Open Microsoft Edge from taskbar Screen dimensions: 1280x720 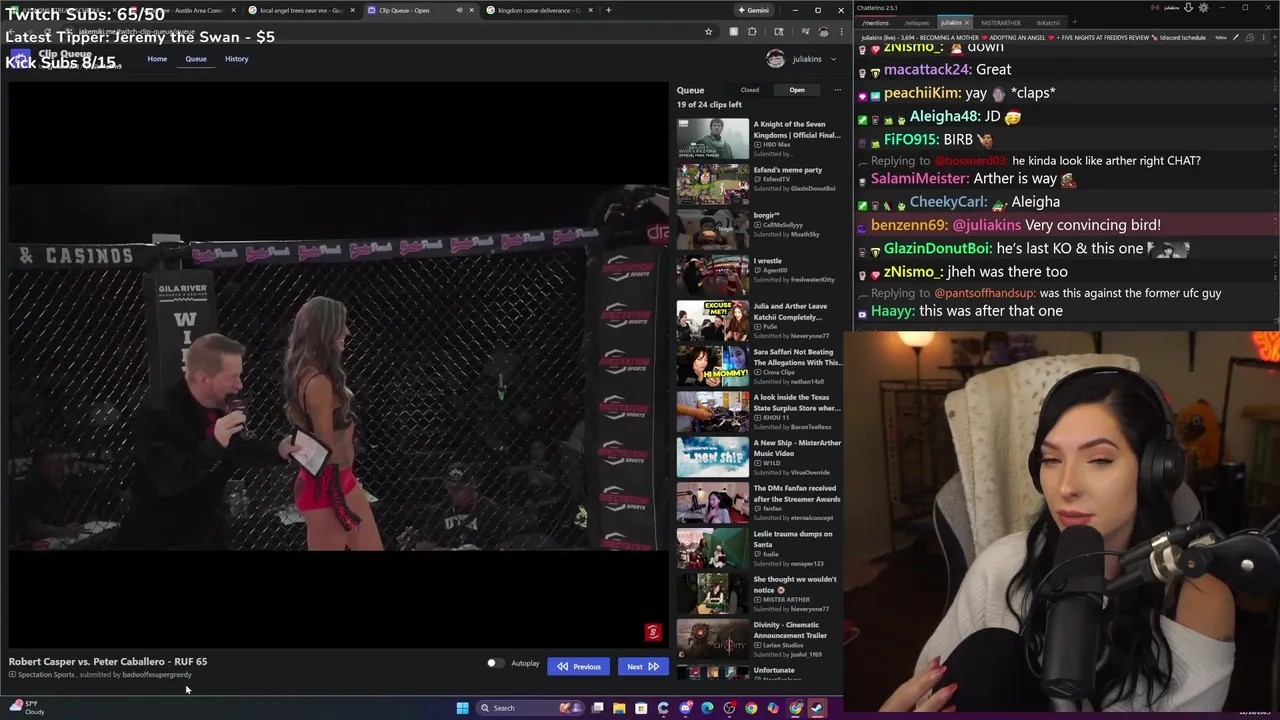click(707, 708)
